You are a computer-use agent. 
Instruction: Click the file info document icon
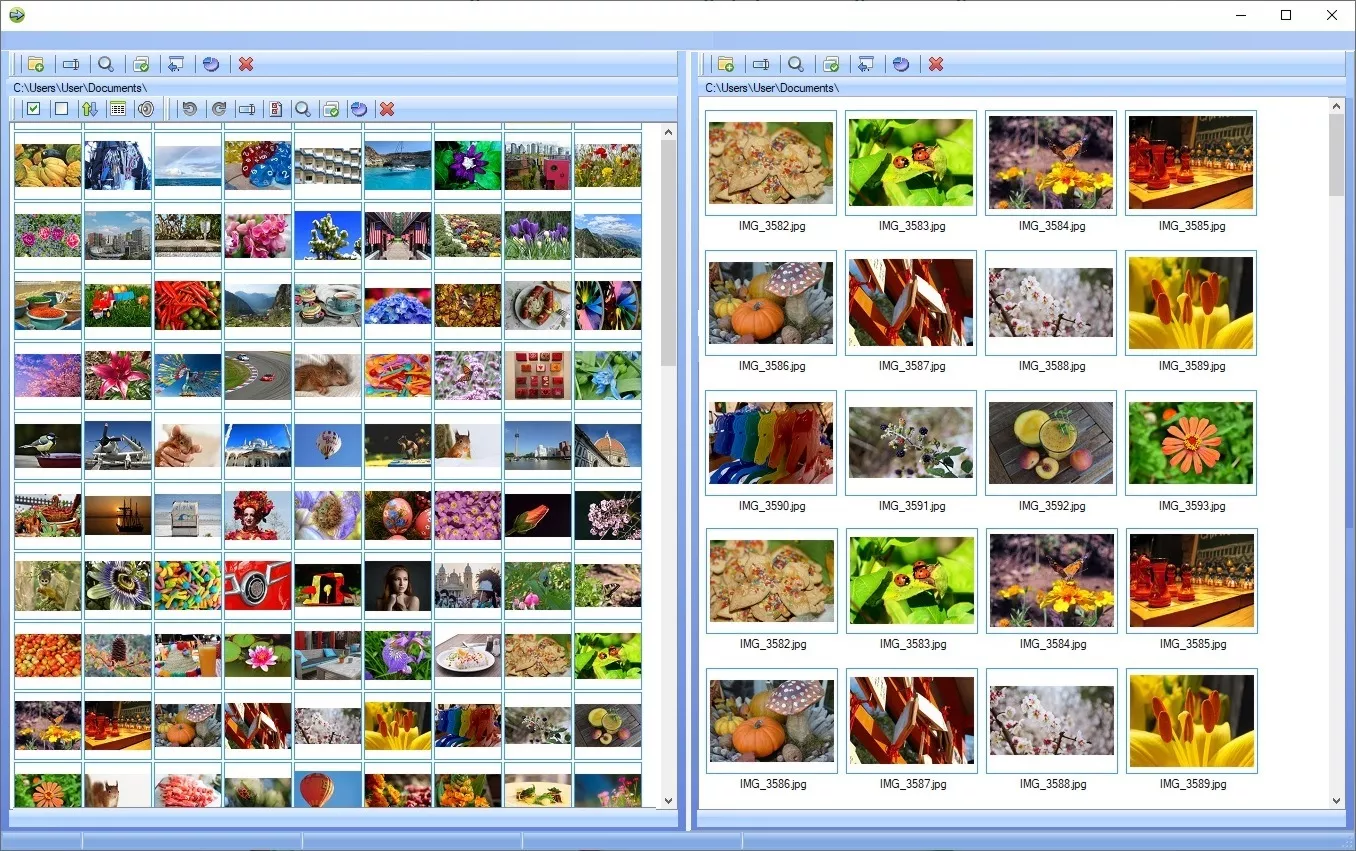pos(276,109)
